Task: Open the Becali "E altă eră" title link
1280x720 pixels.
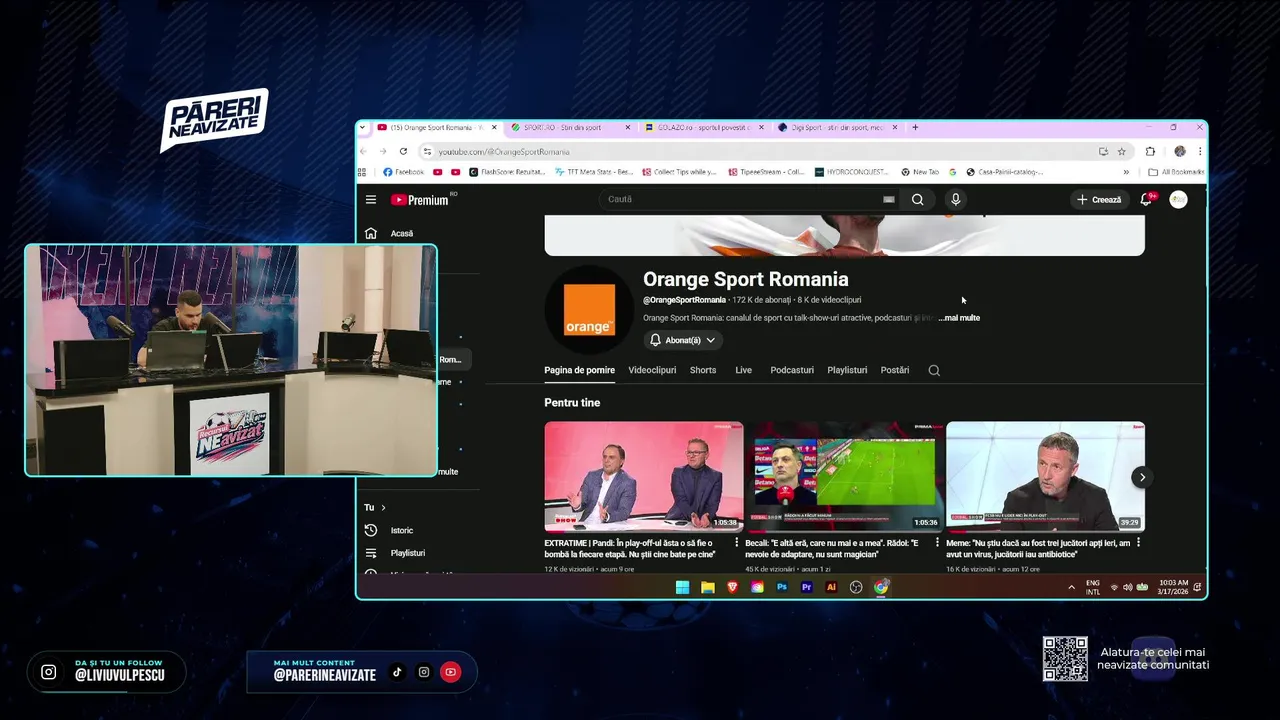Action: coord(832,548)
